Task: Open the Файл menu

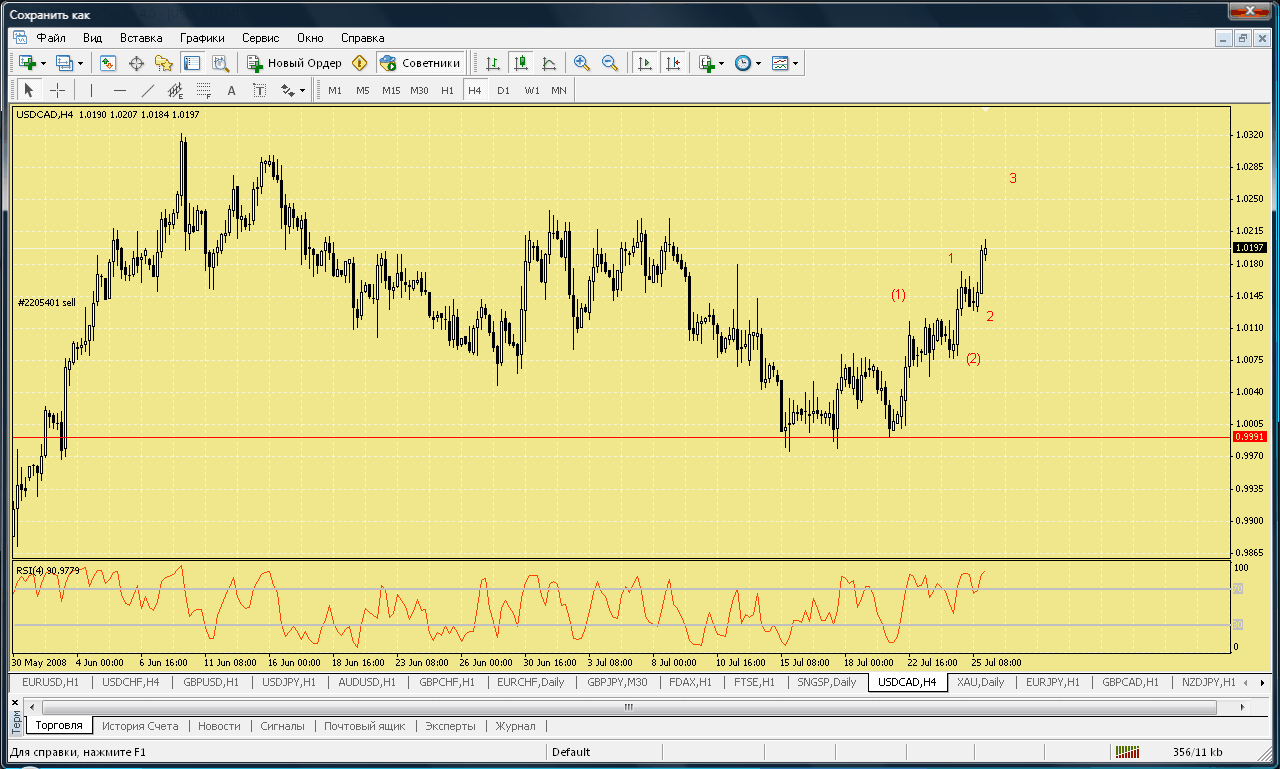Action: point(51,37)
